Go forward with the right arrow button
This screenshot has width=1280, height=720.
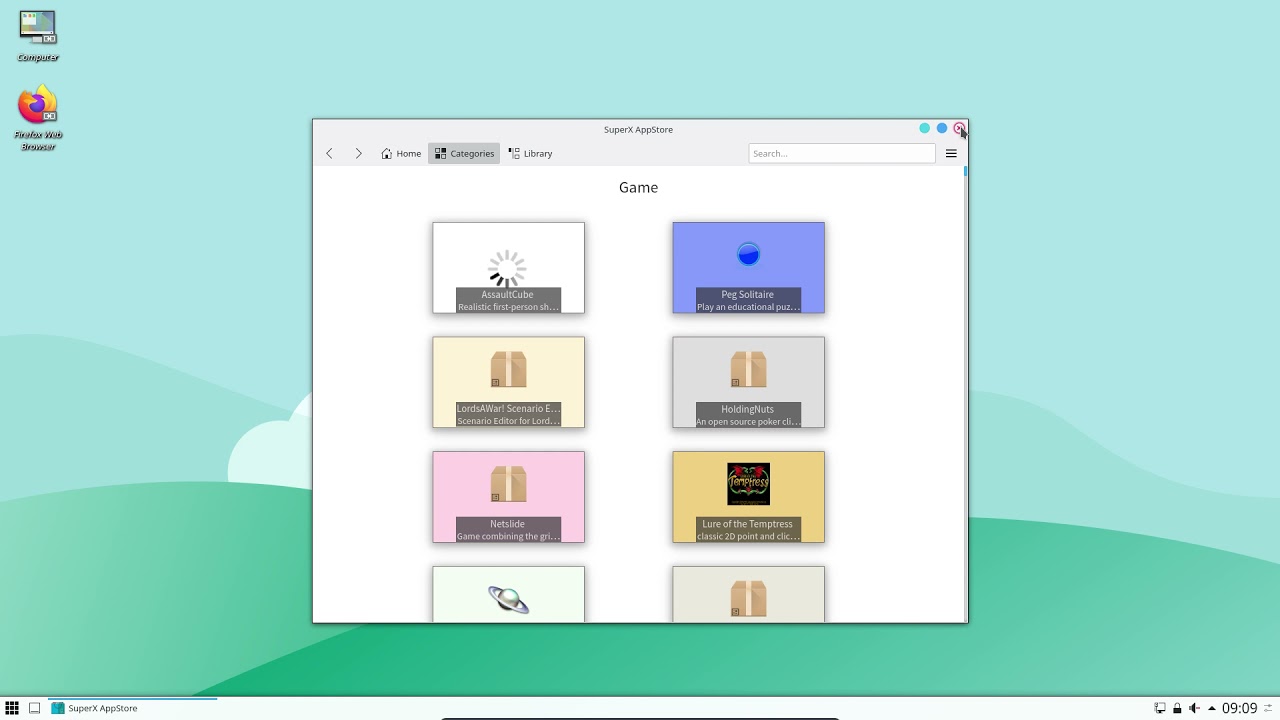[x=358, y=153]
